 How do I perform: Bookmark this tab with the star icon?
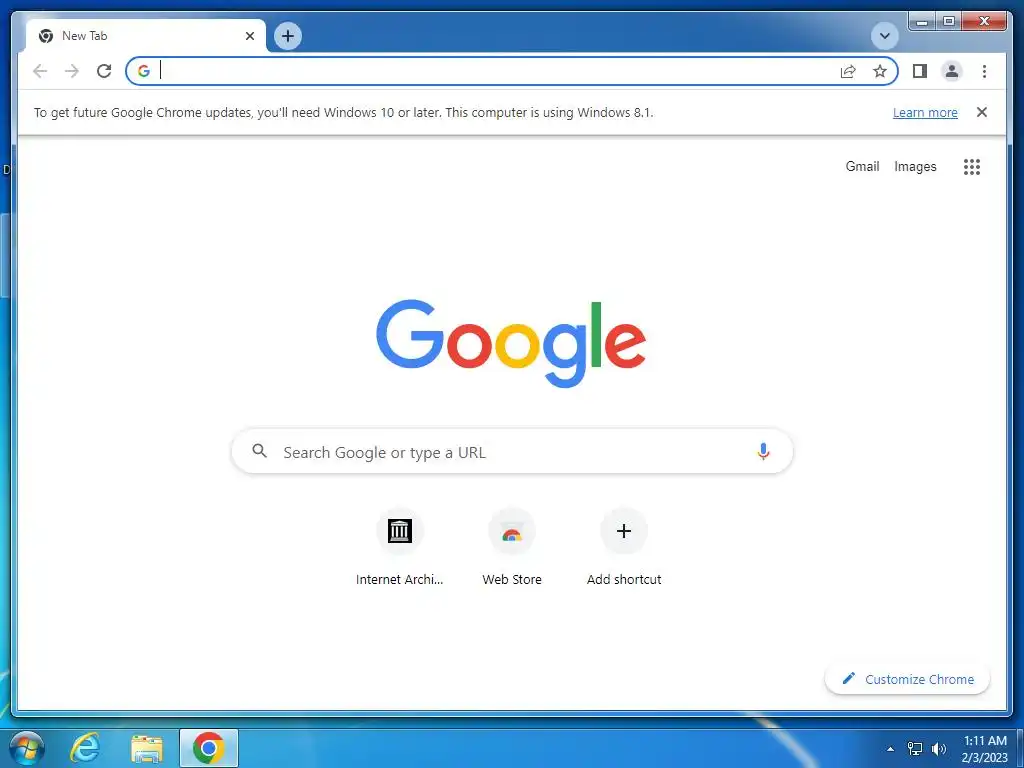point(880,71)
